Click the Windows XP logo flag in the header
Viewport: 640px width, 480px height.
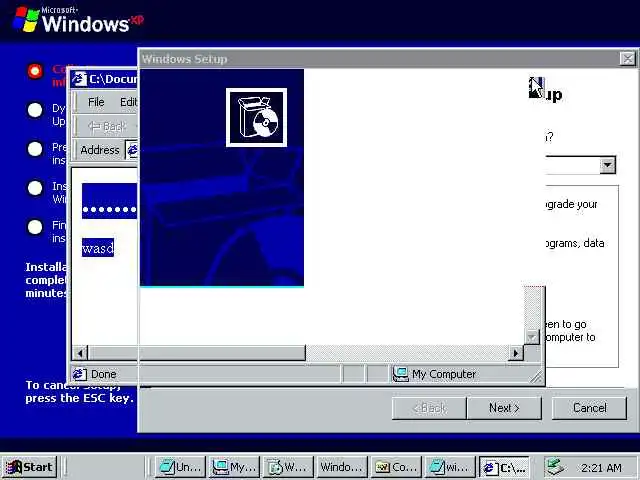click(25, 19)
